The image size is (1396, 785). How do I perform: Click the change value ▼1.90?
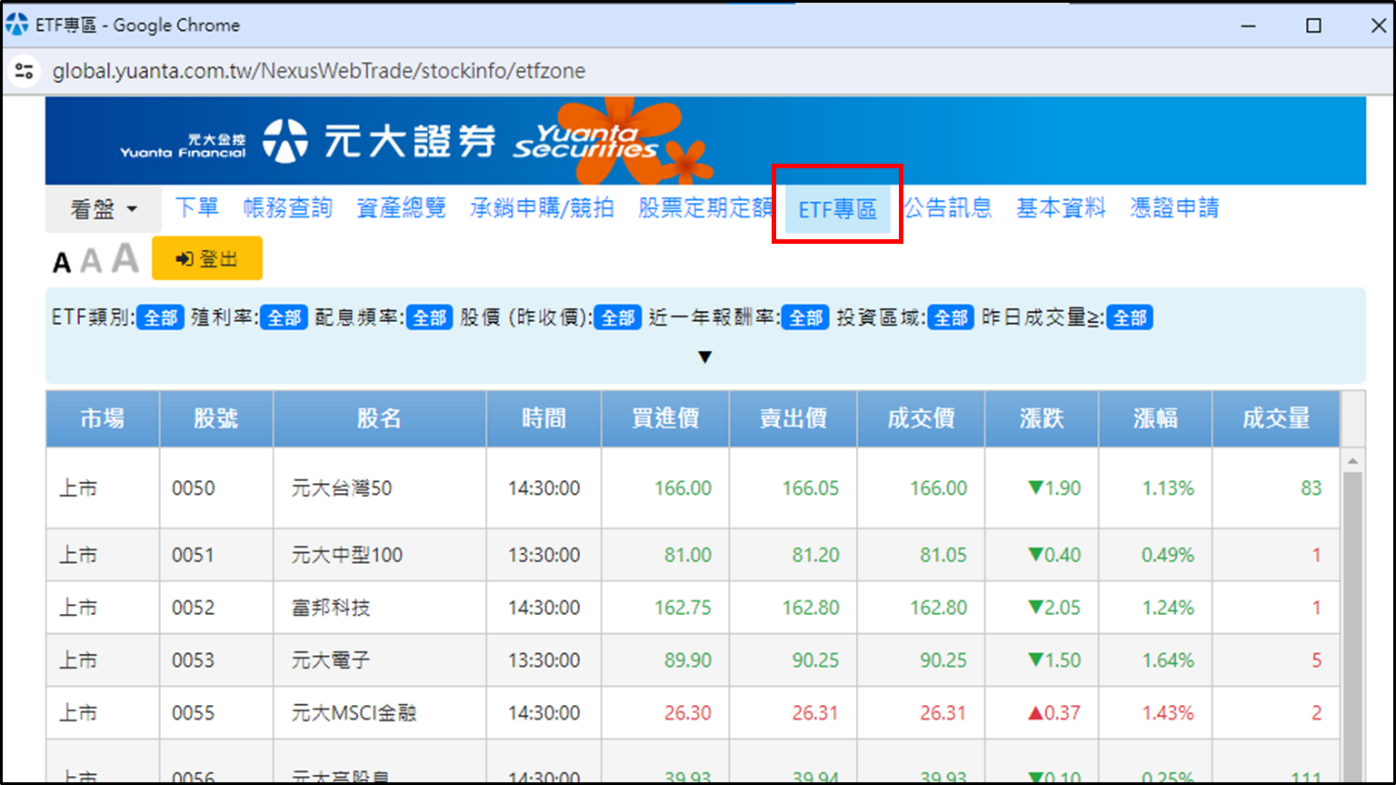[x=1054, y=489]
